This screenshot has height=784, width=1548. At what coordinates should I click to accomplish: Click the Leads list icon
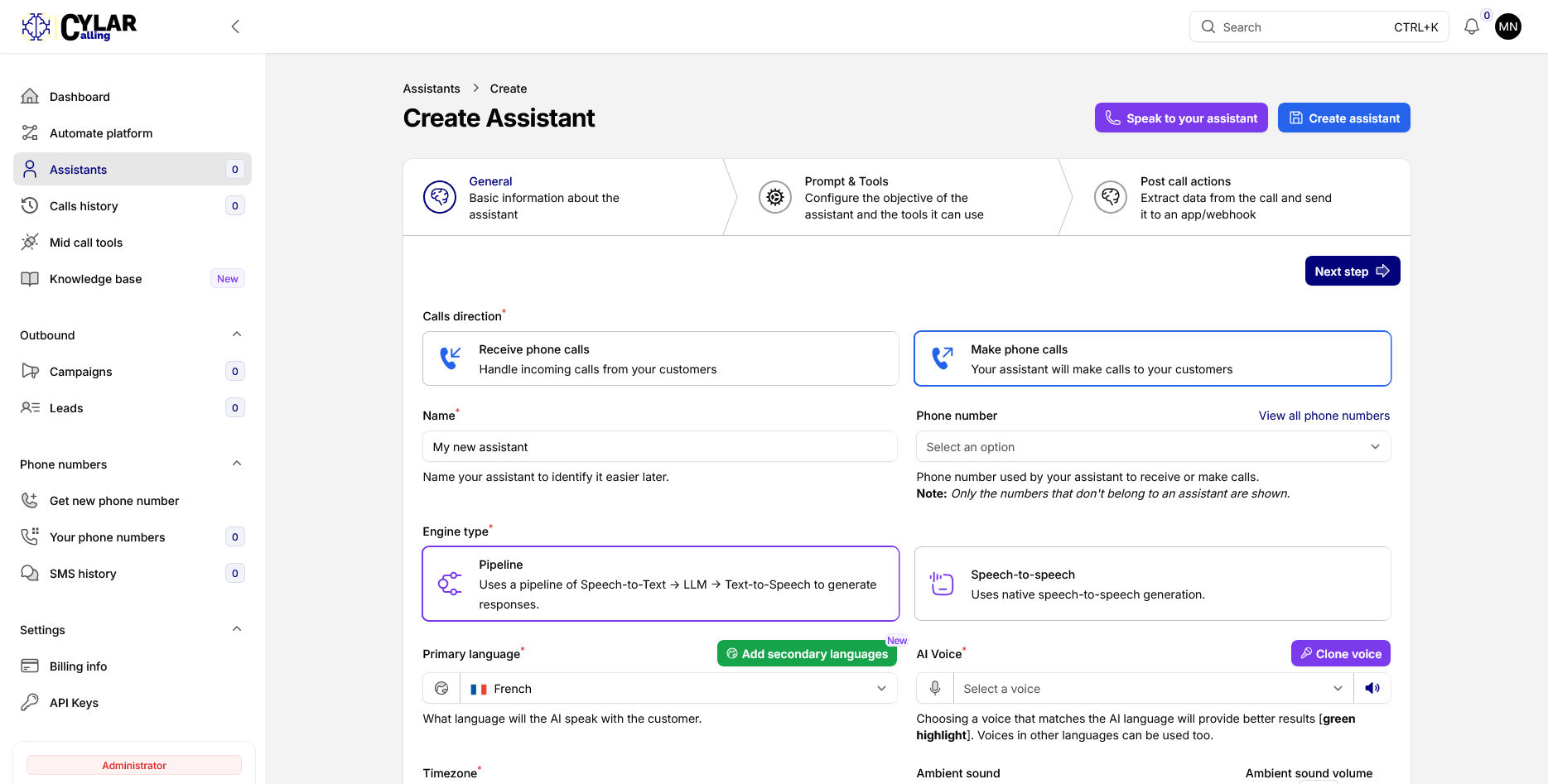coord(30,407)
